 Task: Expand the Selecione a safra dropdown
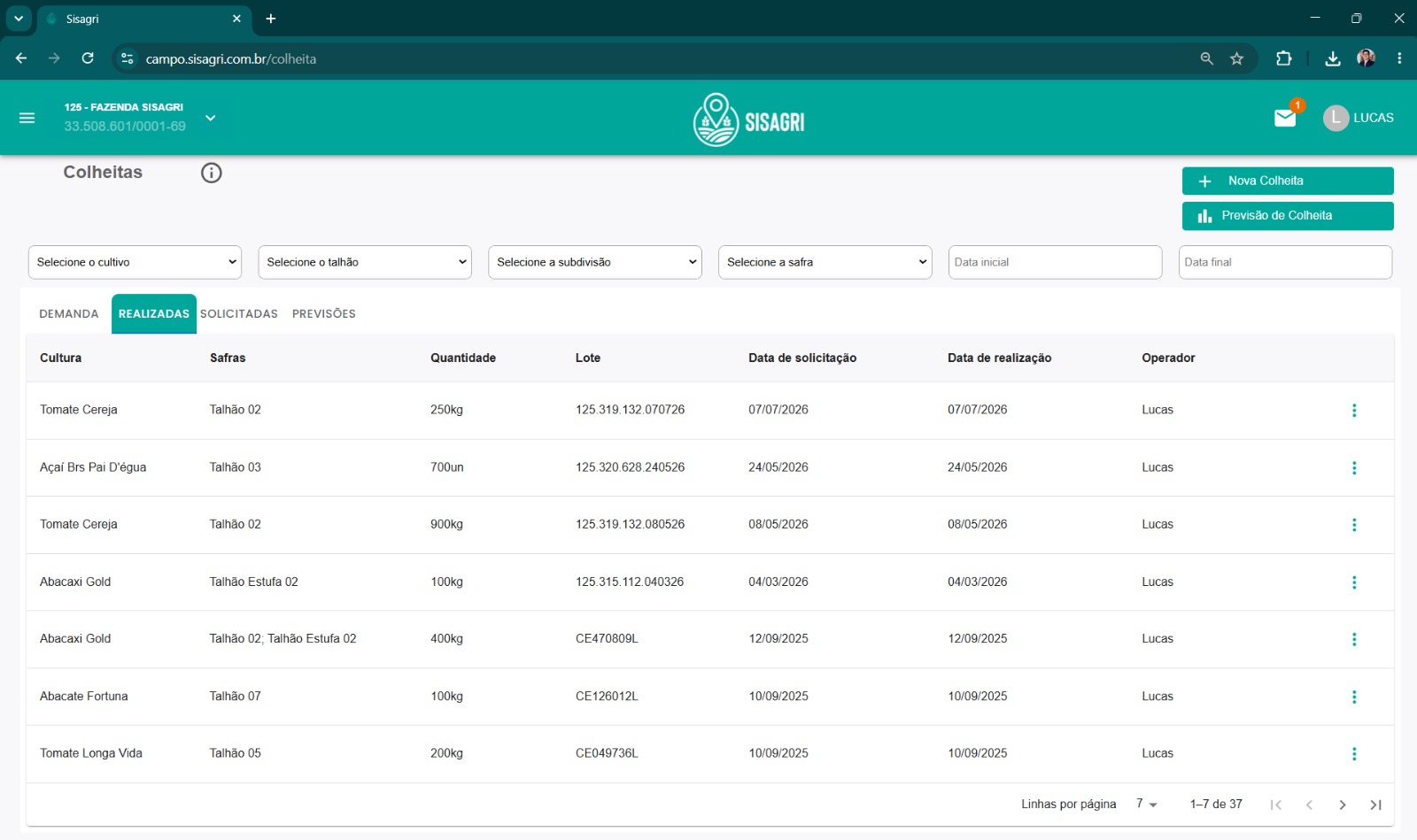tap(825, 262)
